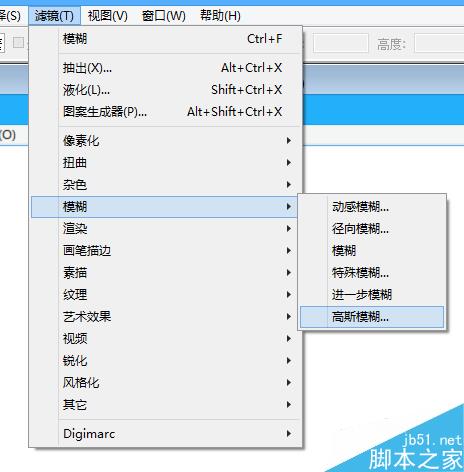
Task: Expand the 视频 submenu
Action: (166, 339)
